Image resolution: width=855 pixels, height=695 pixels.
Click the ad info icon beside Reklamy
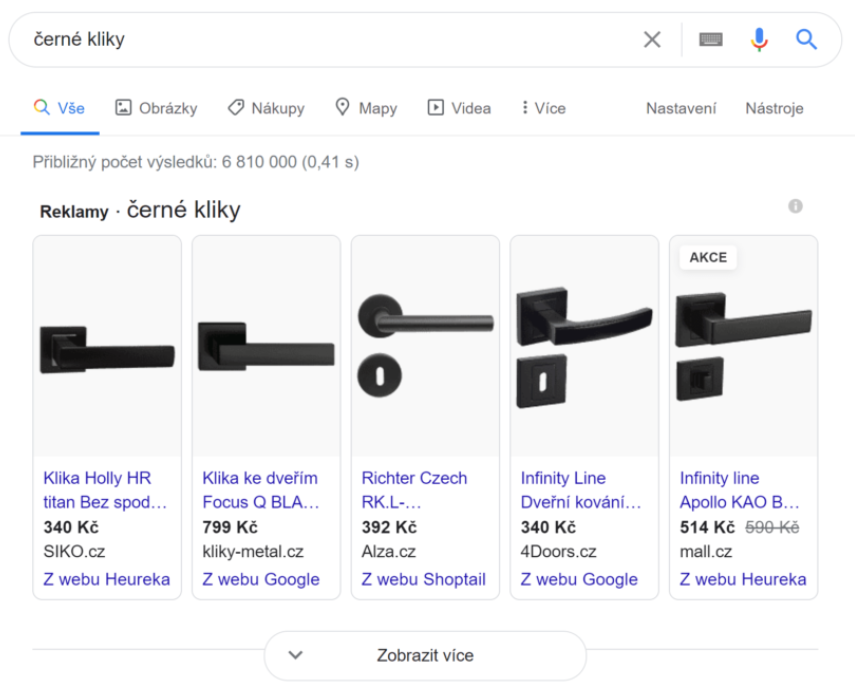795,206
